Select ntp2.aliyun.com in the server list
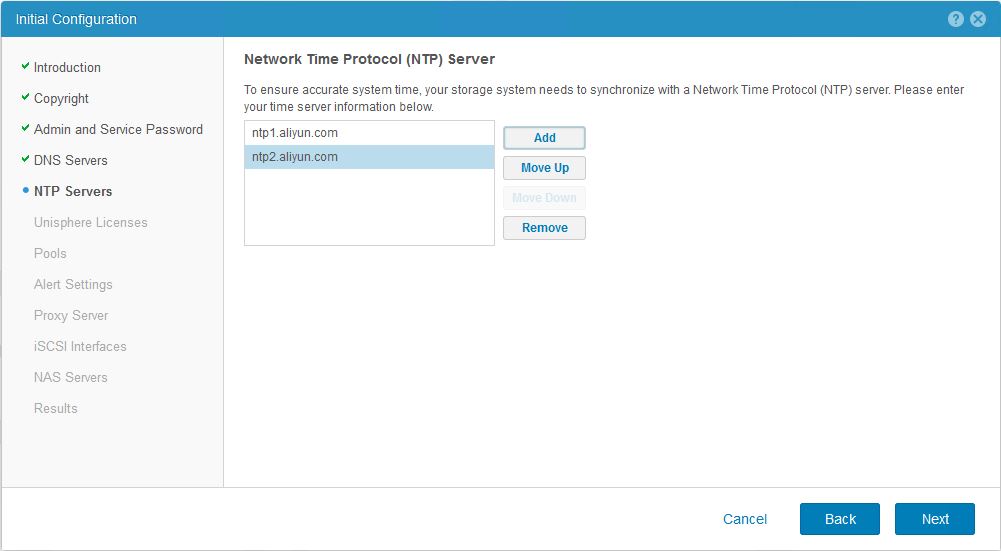Screen dimensions: 1001x551 [x=369, y=157]
